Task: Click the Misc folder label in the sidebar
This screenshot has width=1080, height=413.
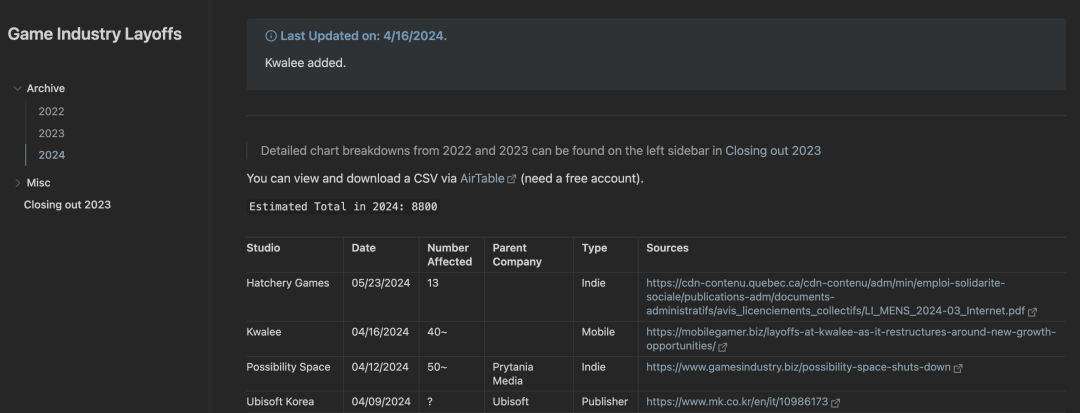Action: (x=39, y=183)
